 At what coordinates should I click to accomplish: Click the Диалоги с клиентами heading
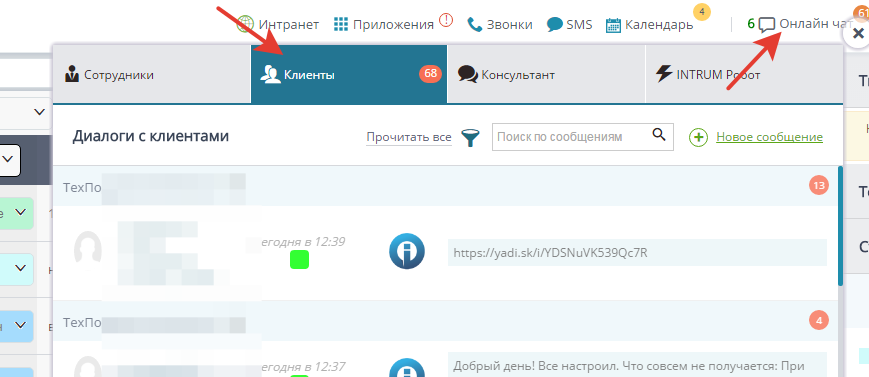[x=150, y=136]
